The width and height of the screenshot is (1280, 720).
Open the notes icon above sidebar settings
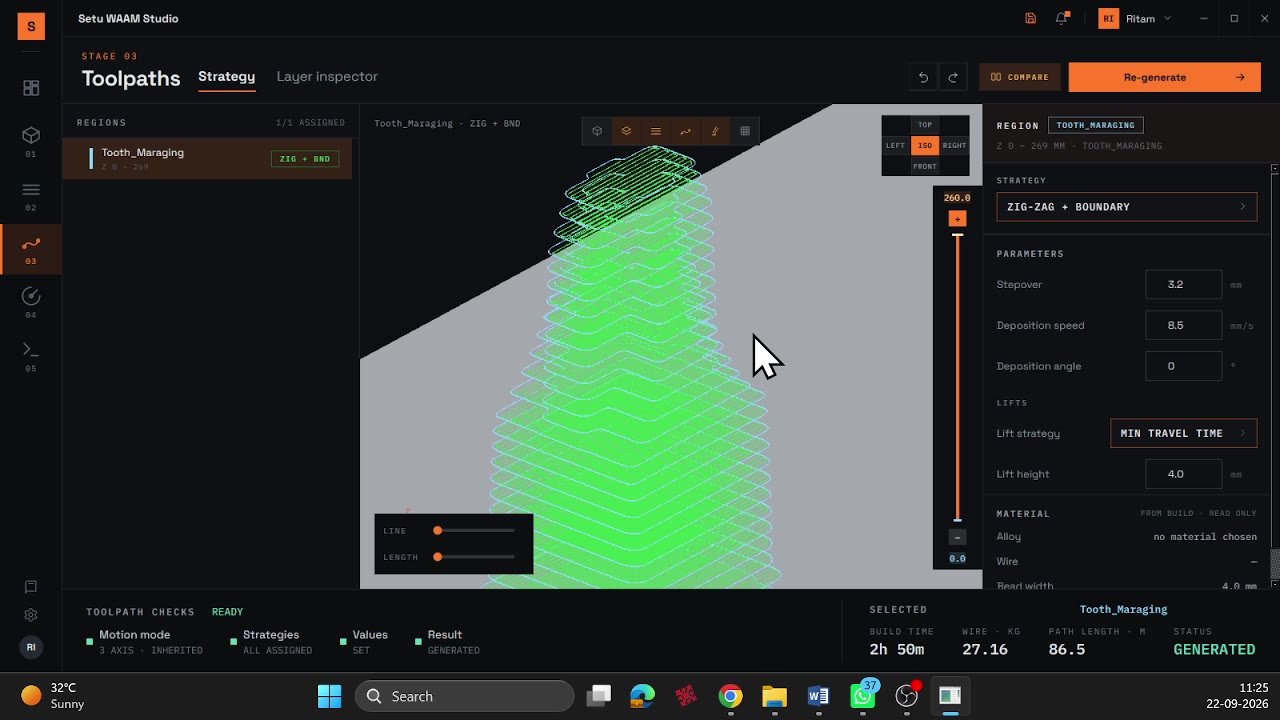pos(31,587)
